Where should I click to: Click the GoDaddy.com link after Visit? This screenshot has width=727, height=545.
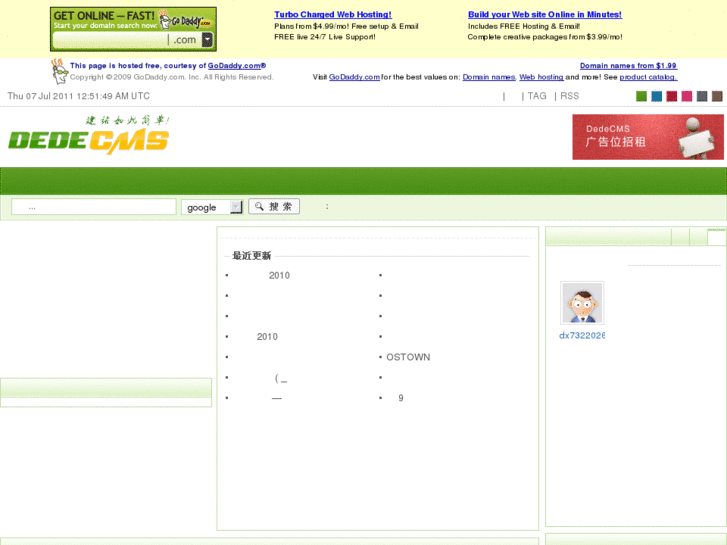coord(354,77)
